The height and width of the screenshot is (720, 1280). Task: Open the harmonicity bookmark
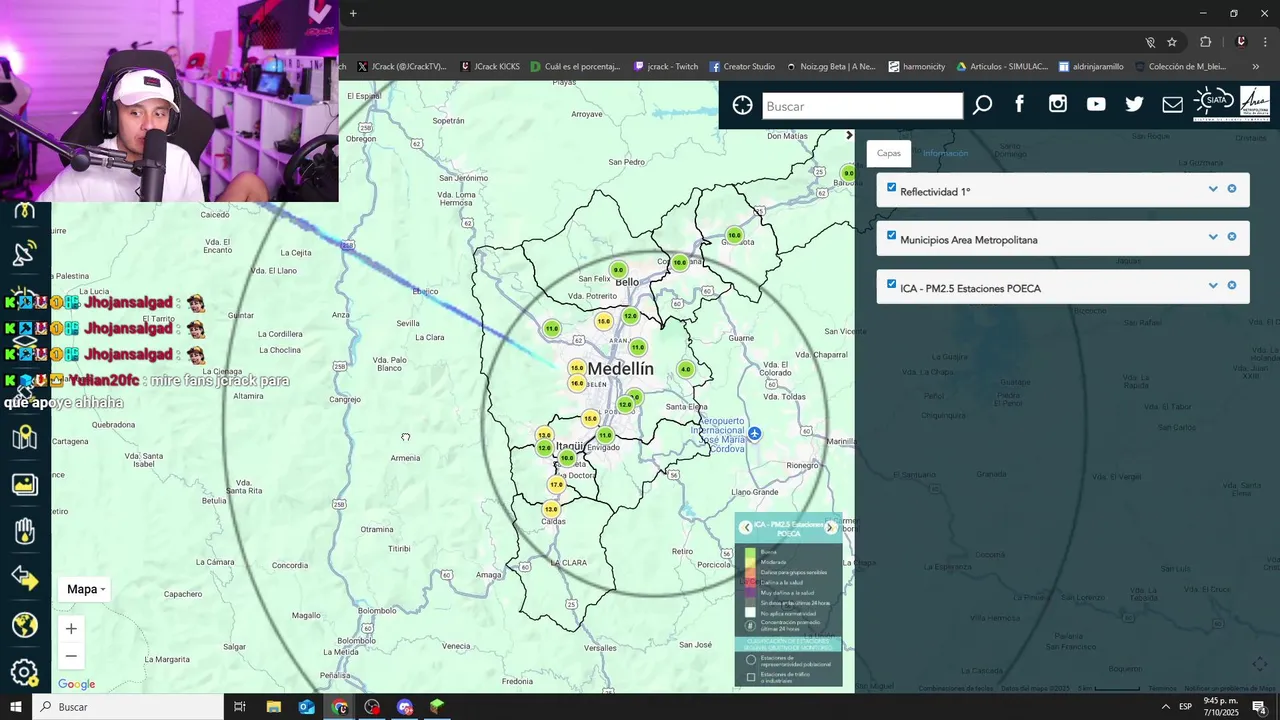click(x=916, y=66)
